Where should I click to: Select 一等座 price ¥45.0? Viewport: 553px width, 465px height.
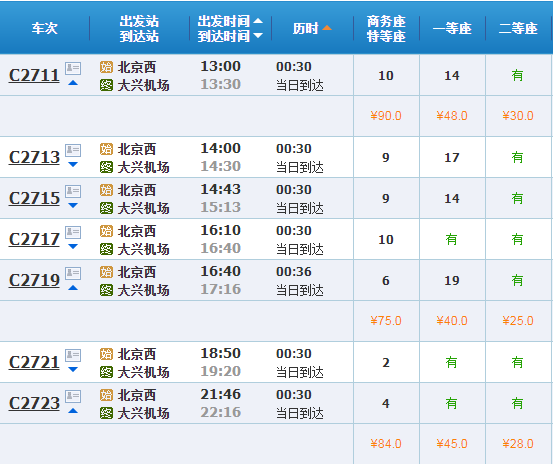click(x=452, y=444)
